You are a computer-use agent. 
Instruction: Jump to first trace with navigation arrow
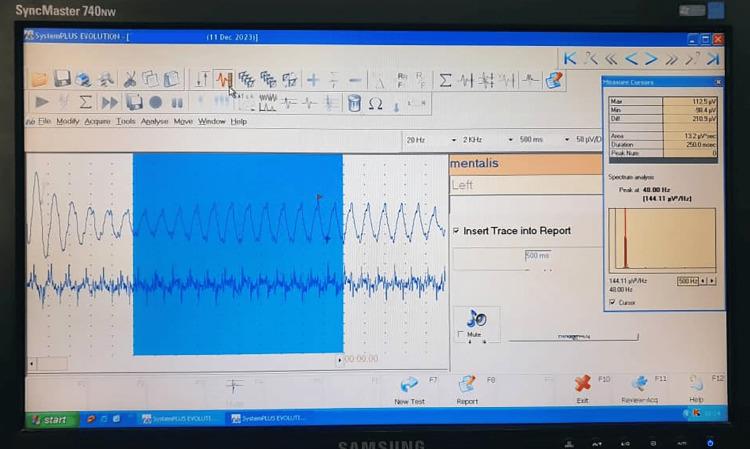click(570, 59)
